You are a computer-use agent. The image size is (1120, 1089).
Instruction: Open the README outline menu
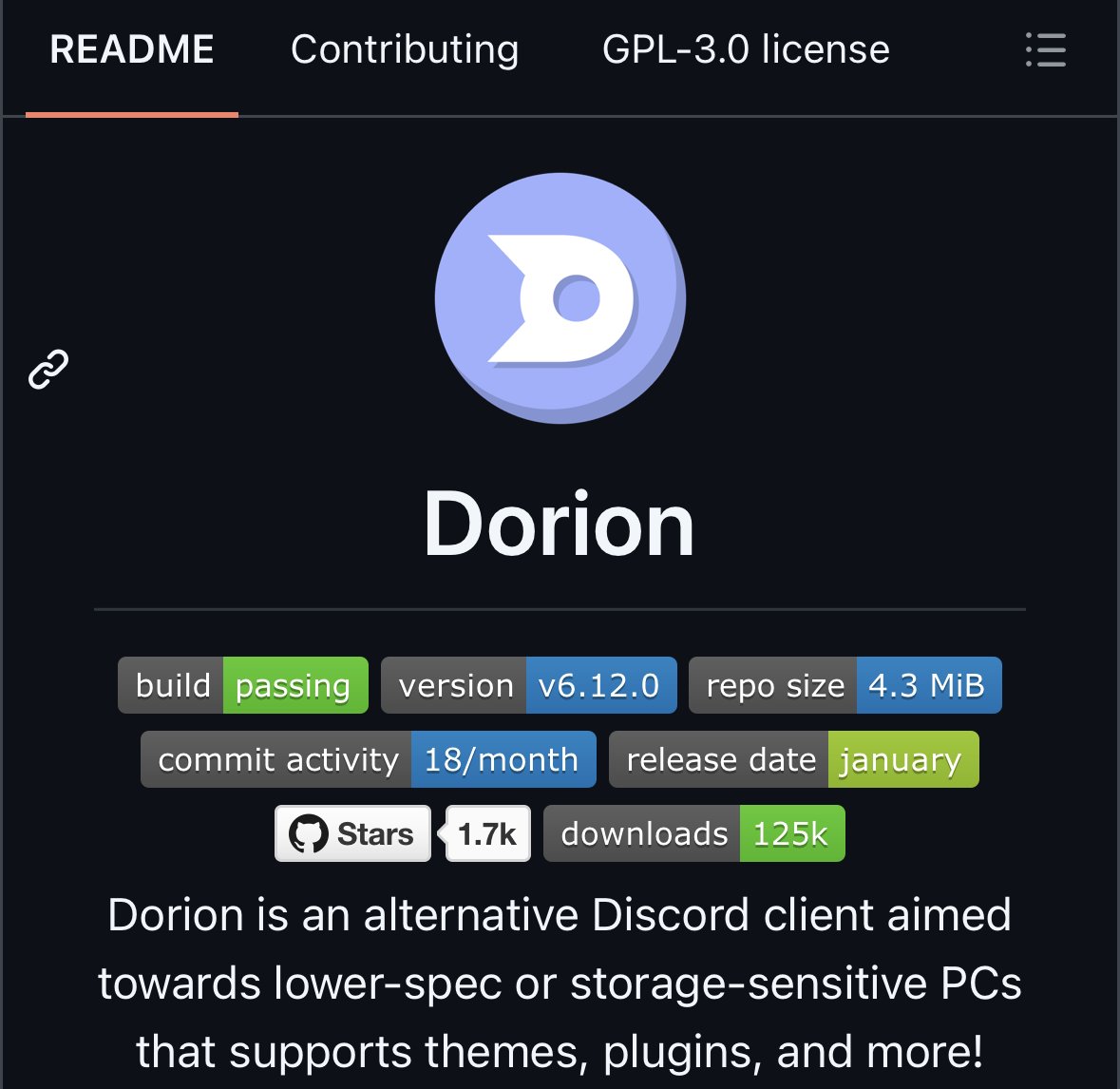coord(1045,51)
